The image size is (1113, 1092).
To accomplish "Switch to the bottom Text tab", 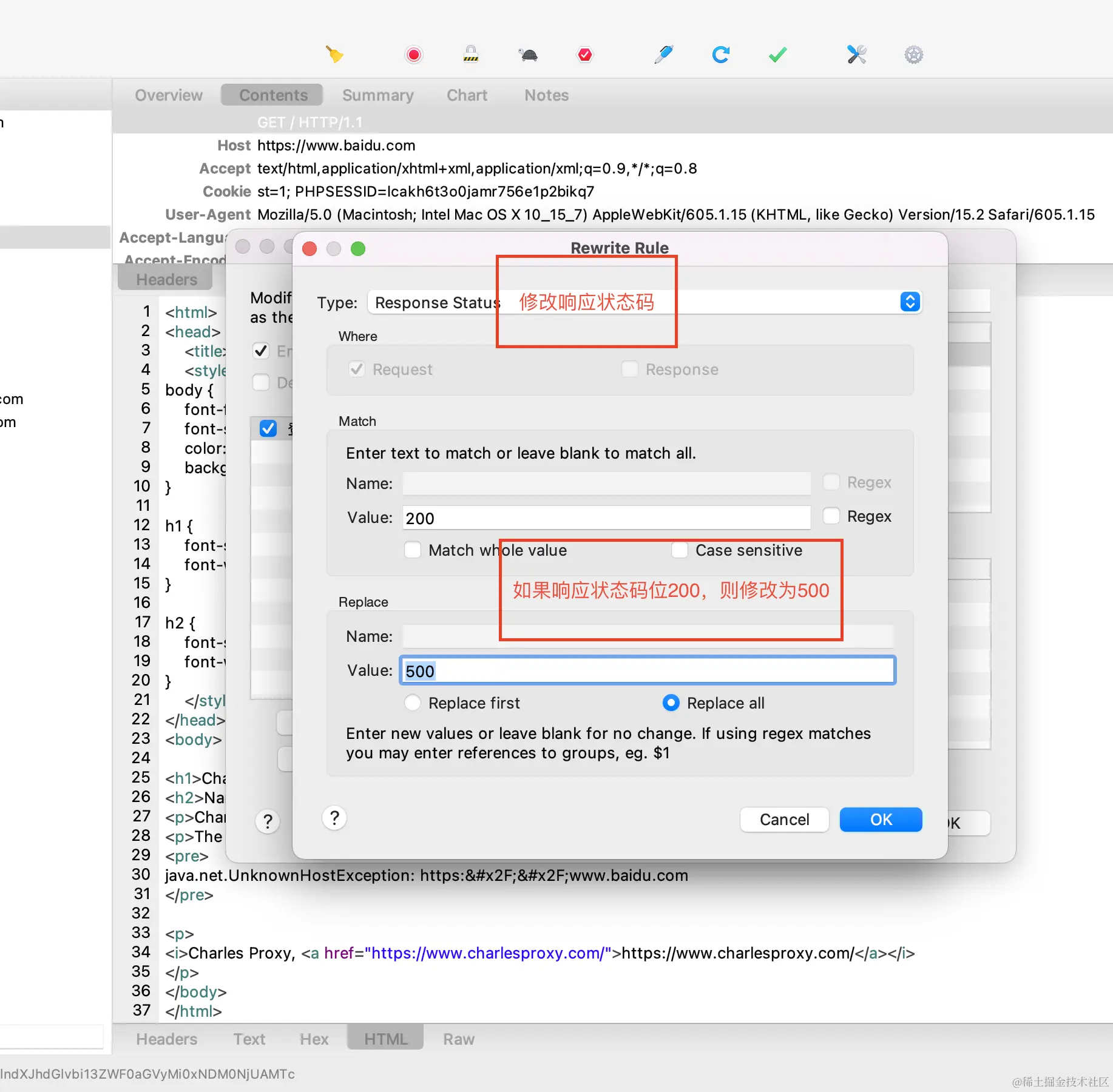I will [x=249, y=1039].
